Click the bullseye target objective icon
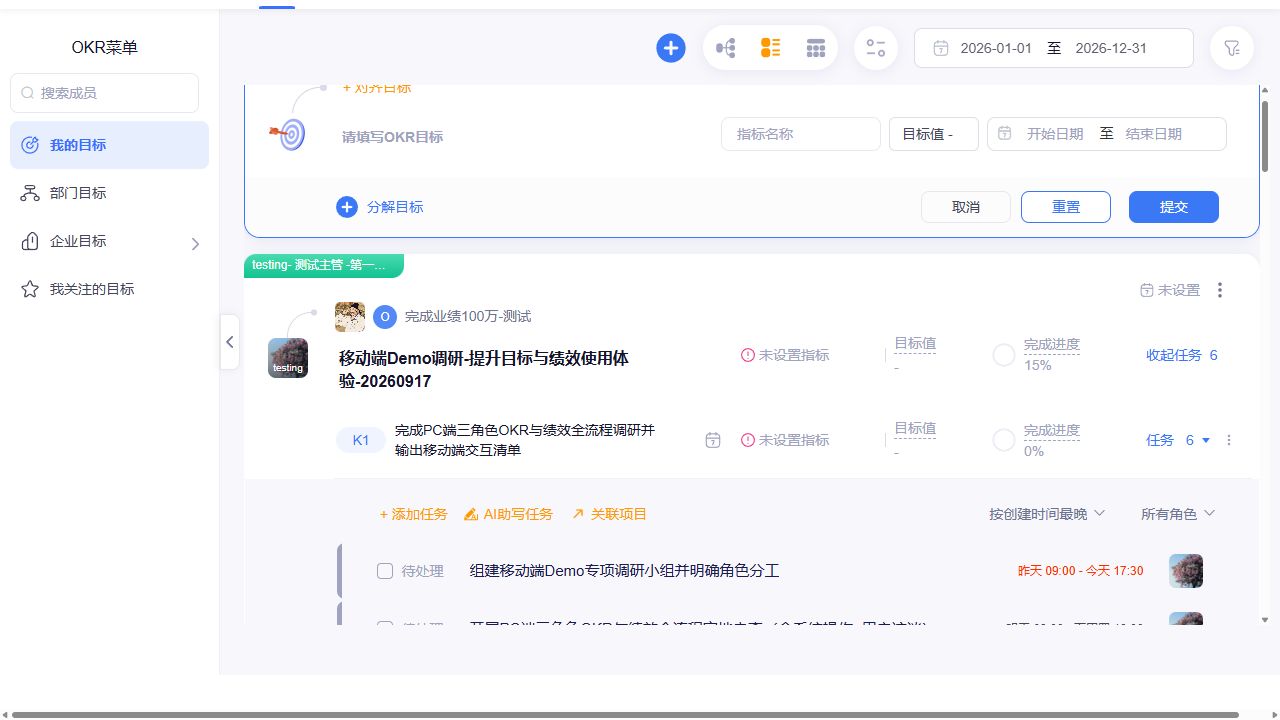 288,134
